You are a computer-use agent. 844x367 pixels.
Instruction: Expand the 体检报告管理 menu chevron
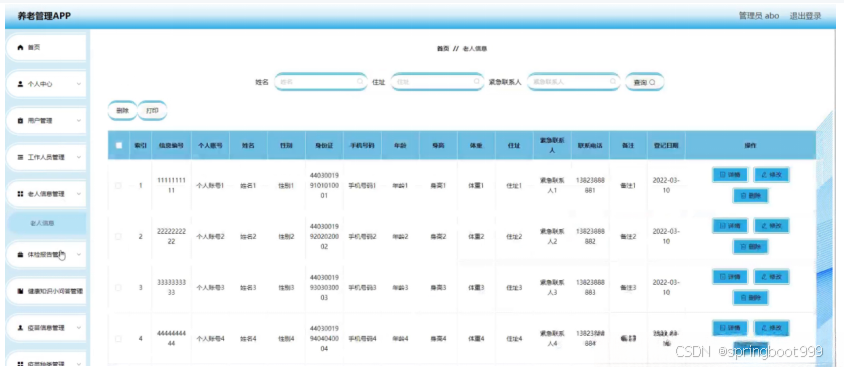pos(79,255)
